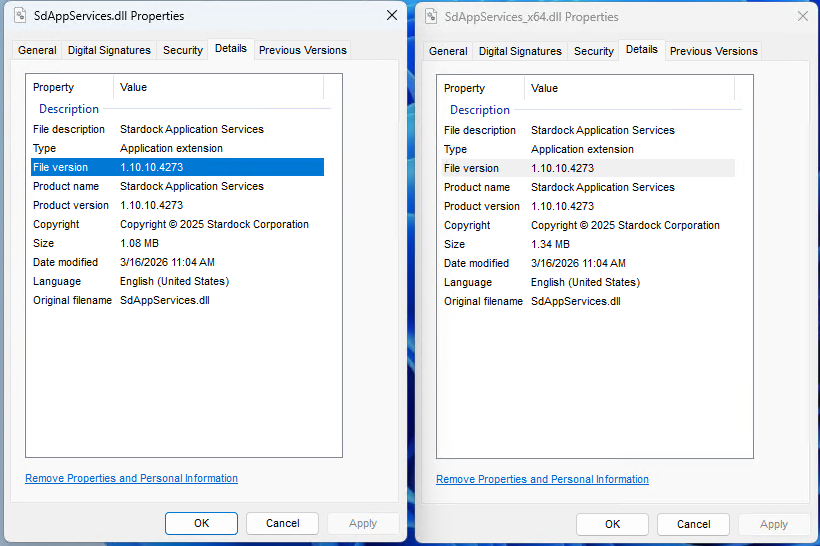The width and height of the screenshot is (820, 546).
Task: Open General tab in SdAppServices.dll Properties
Action: [37, 50]
